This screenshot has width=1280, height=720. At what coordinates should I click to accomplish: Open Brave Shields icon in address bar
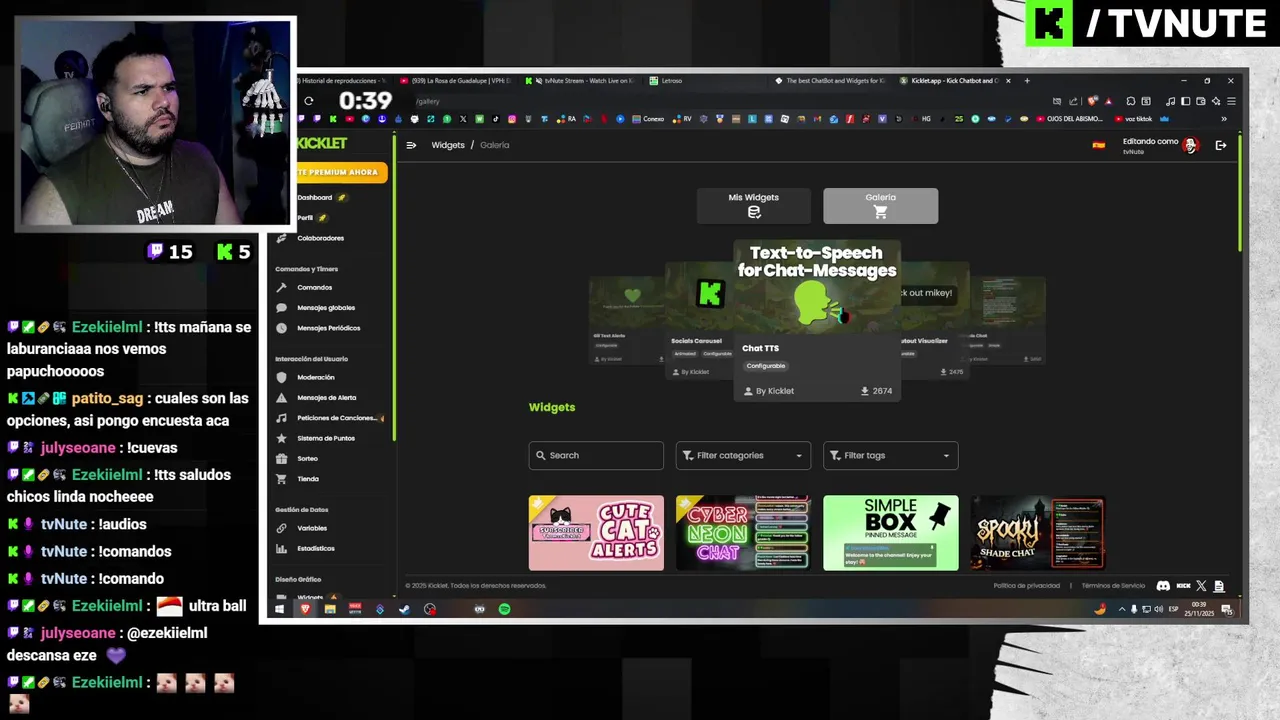tap(1093, 101)
